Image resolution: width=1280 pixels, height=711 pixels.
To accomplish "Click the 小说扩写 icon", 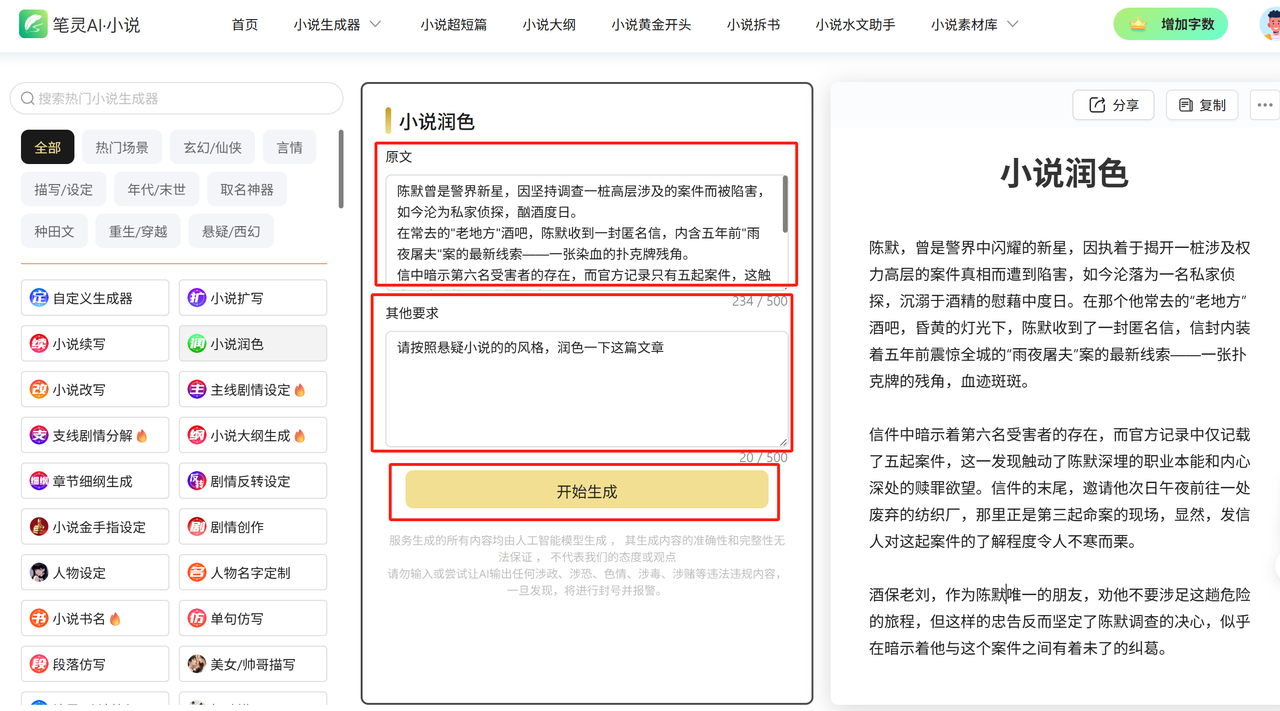I will pos(197,298).
